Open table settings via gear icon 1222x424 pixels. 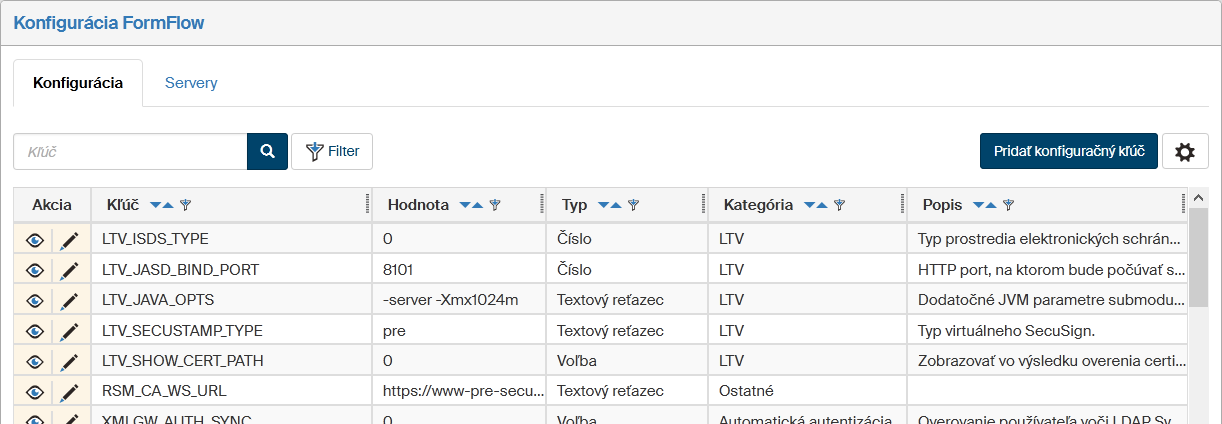click(1185, 152)
